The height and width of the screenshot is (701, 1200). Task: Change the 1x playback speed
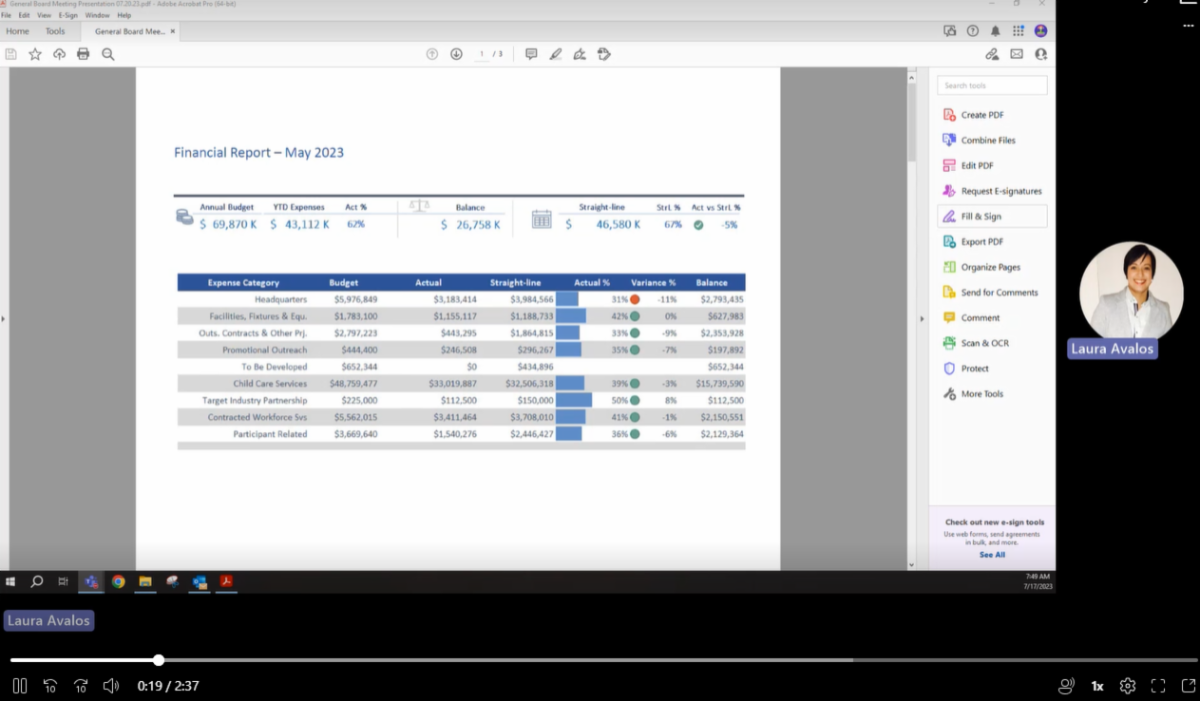(1097, 686)
